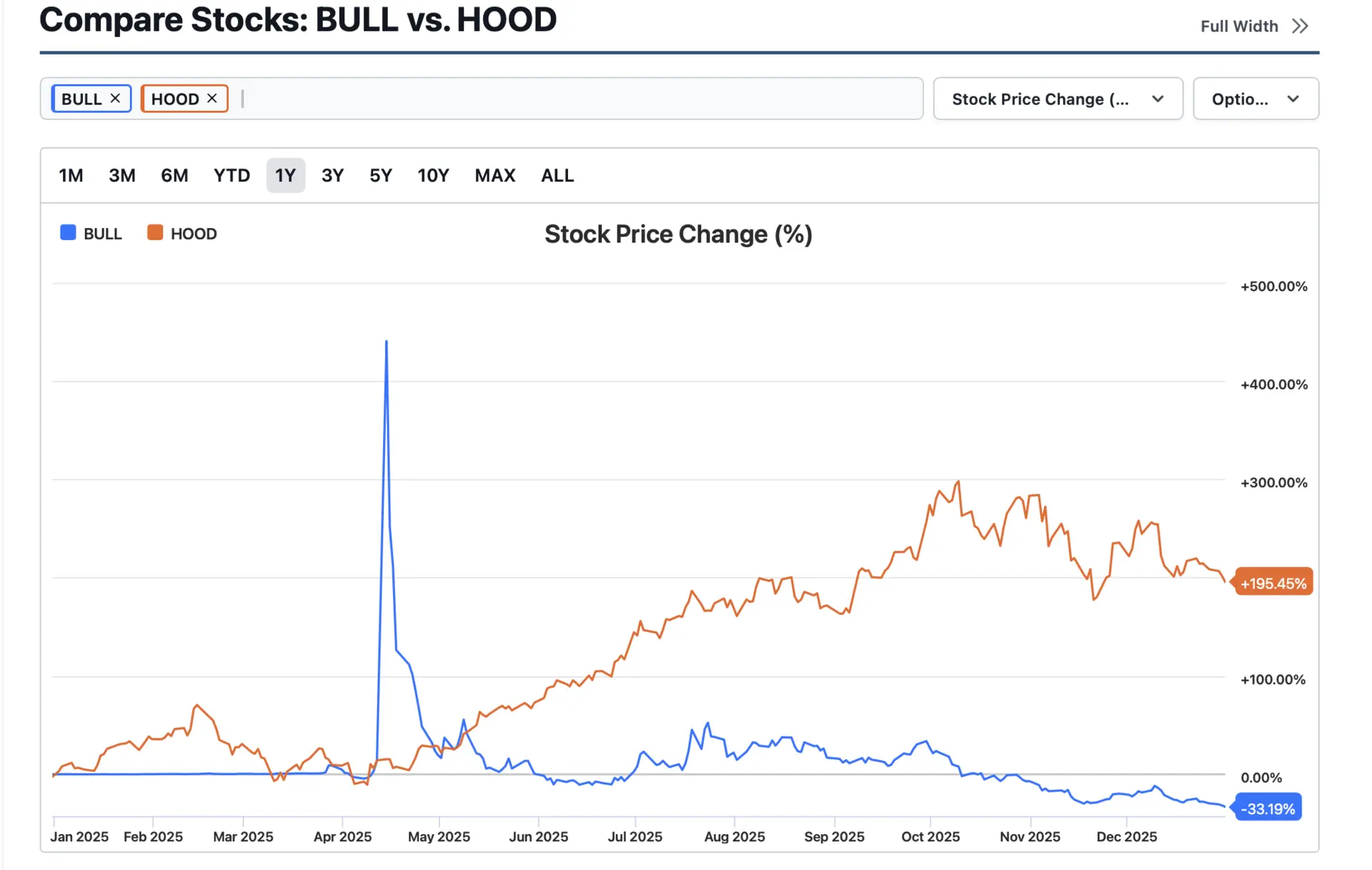This screenshot has height=870, width=1372.
Task: Toggle BULL series via blue legend swatch
Action: (x=68, y=233)
